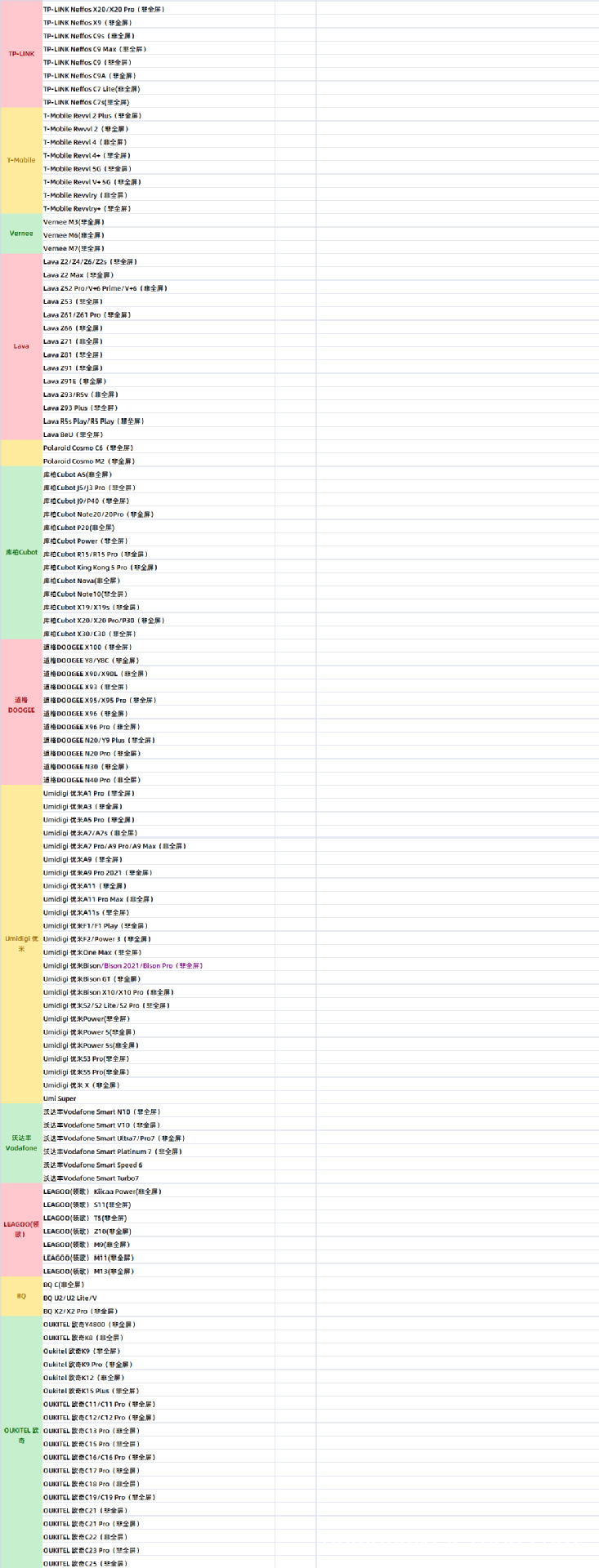
Task: Click the purple Bison 2021/Bison Pro cell
Action: pyautogui.click(x=159, y=965)
